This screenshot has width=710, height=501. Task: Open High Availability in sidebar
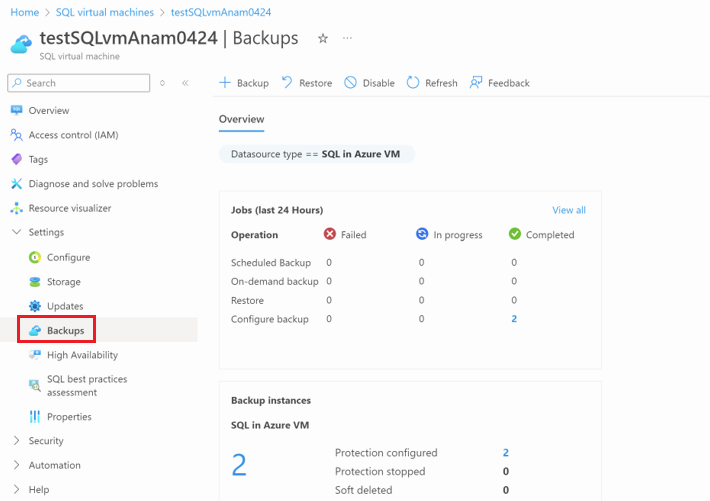[82, 355]
